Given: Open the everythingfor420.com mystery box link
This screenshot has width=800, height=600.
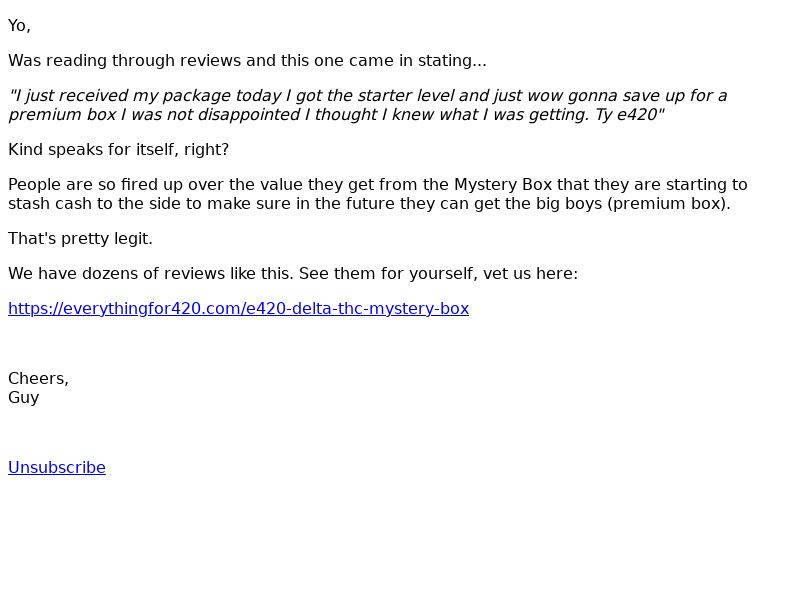Looking at the screenshot, I should pos(238,308).
